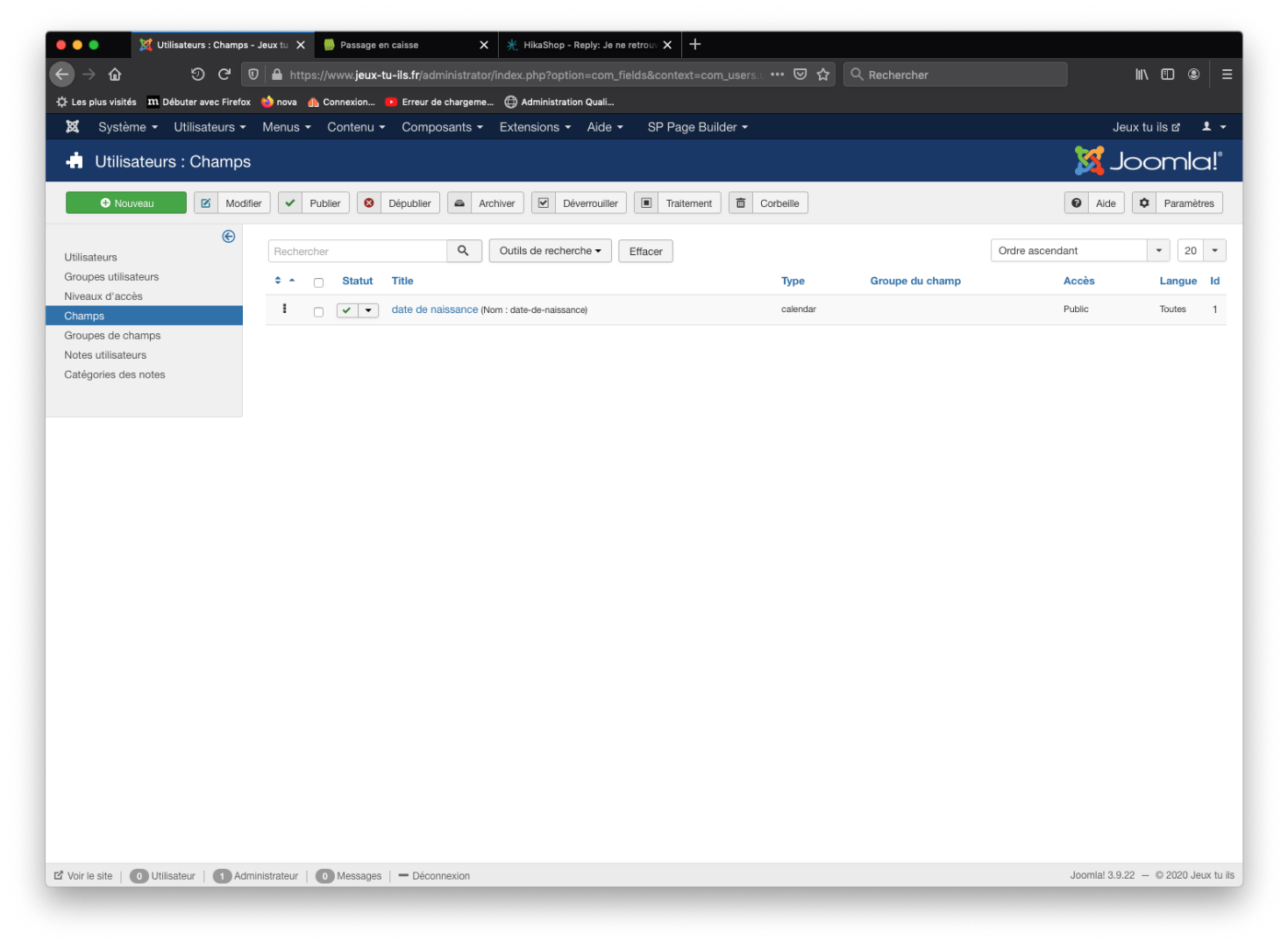The height and width of the screenshot is (947, 1288).
Task: Click Voir le site in footer
Action: point(83,876)
